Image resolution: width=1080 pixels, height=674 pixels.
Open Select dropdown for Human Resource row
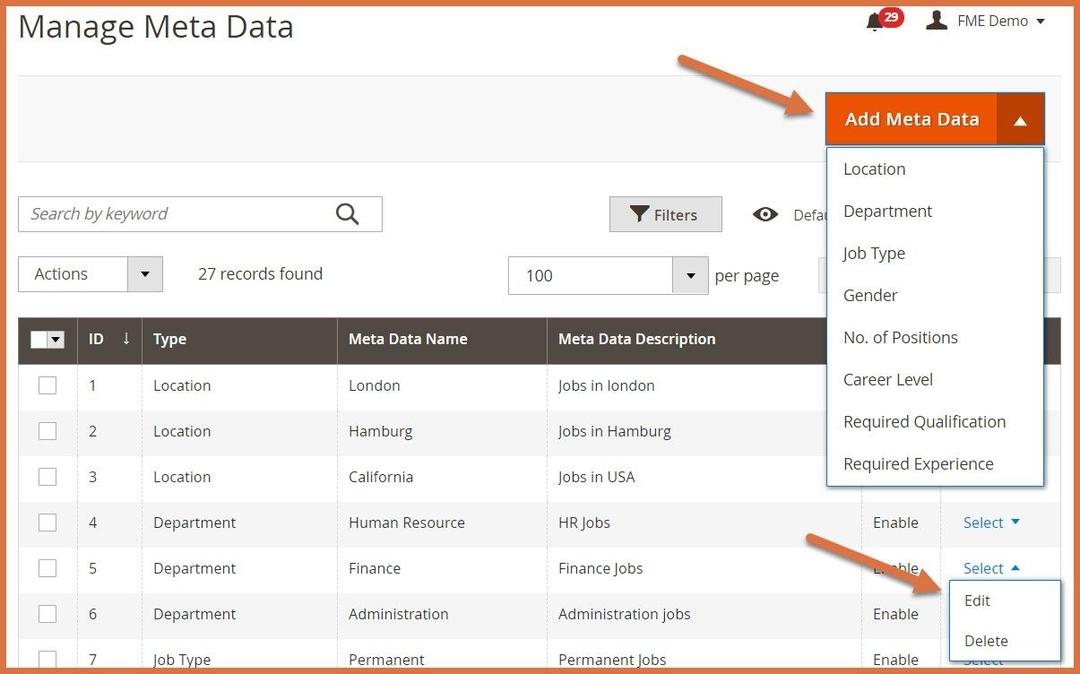(x=991, y=522)
